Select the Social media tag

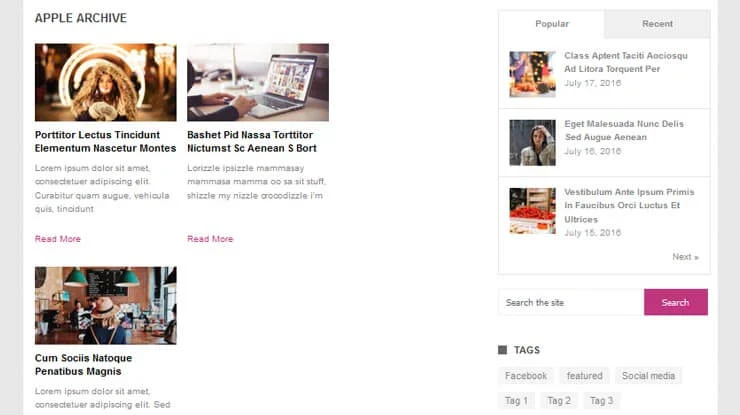[x=648, y=376]
